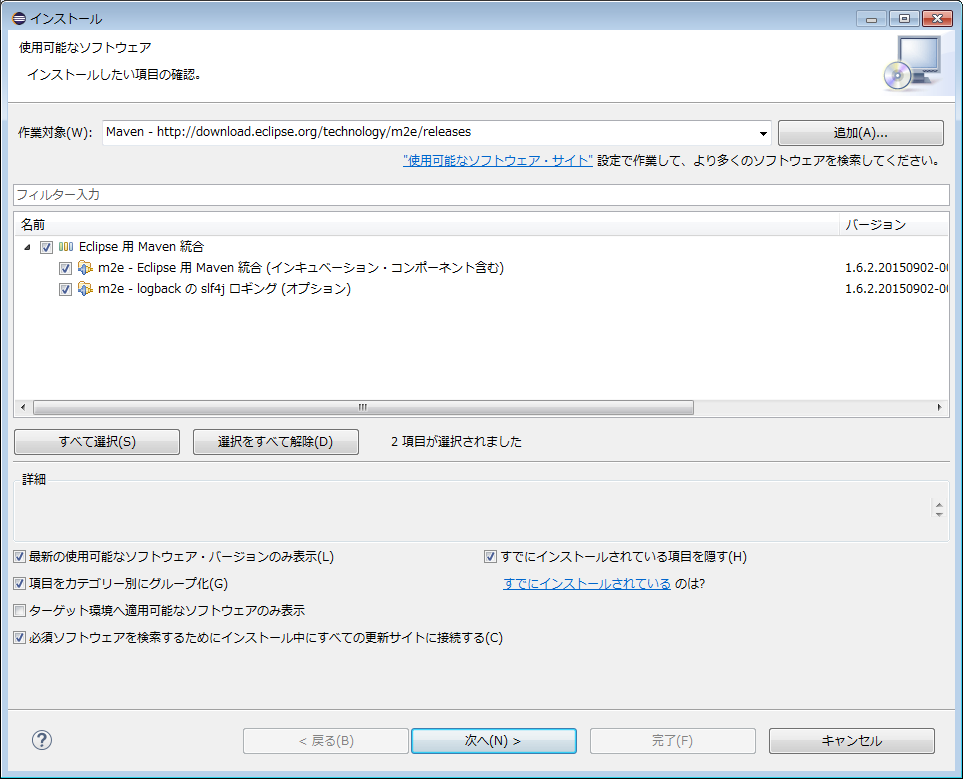
Task: Toggle すでにインストールされている項目を隠す checkbox
Action: click(x=490, y=557)
